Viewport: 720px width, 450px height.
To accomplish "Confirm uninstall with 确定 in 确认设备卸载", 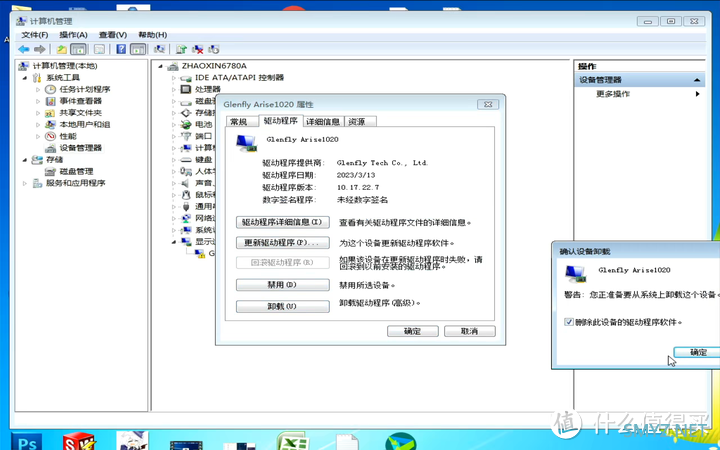I will pyautogui.click(x=697, y=352).
